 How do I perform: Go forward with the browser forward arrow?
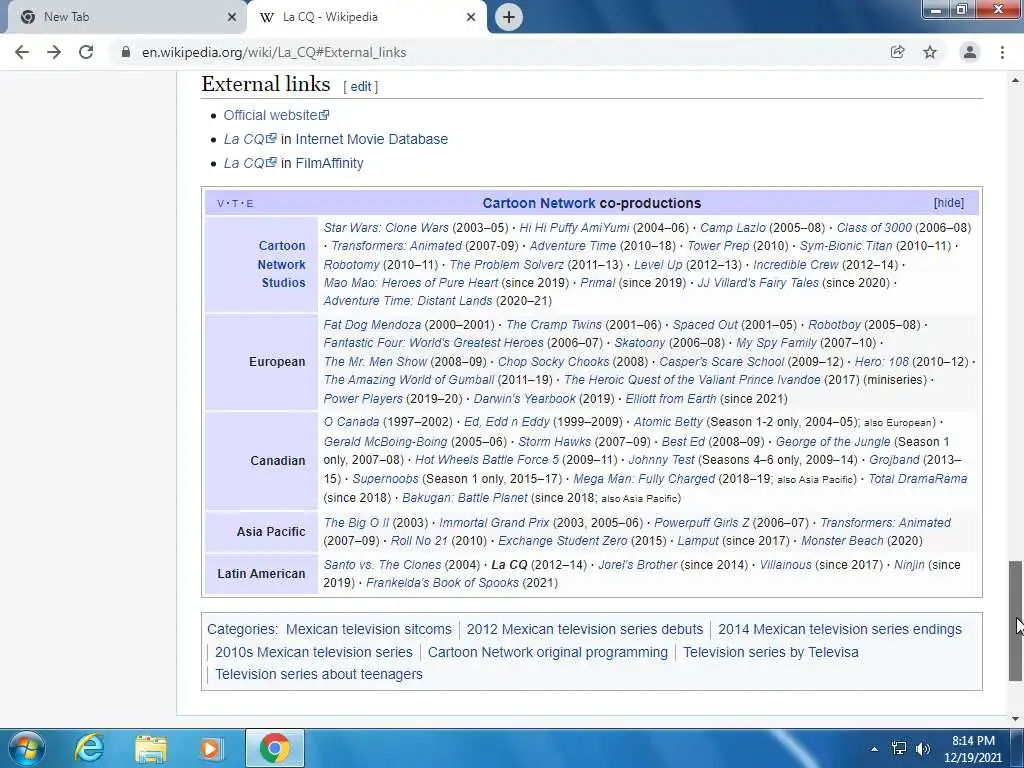pos(54,52)
